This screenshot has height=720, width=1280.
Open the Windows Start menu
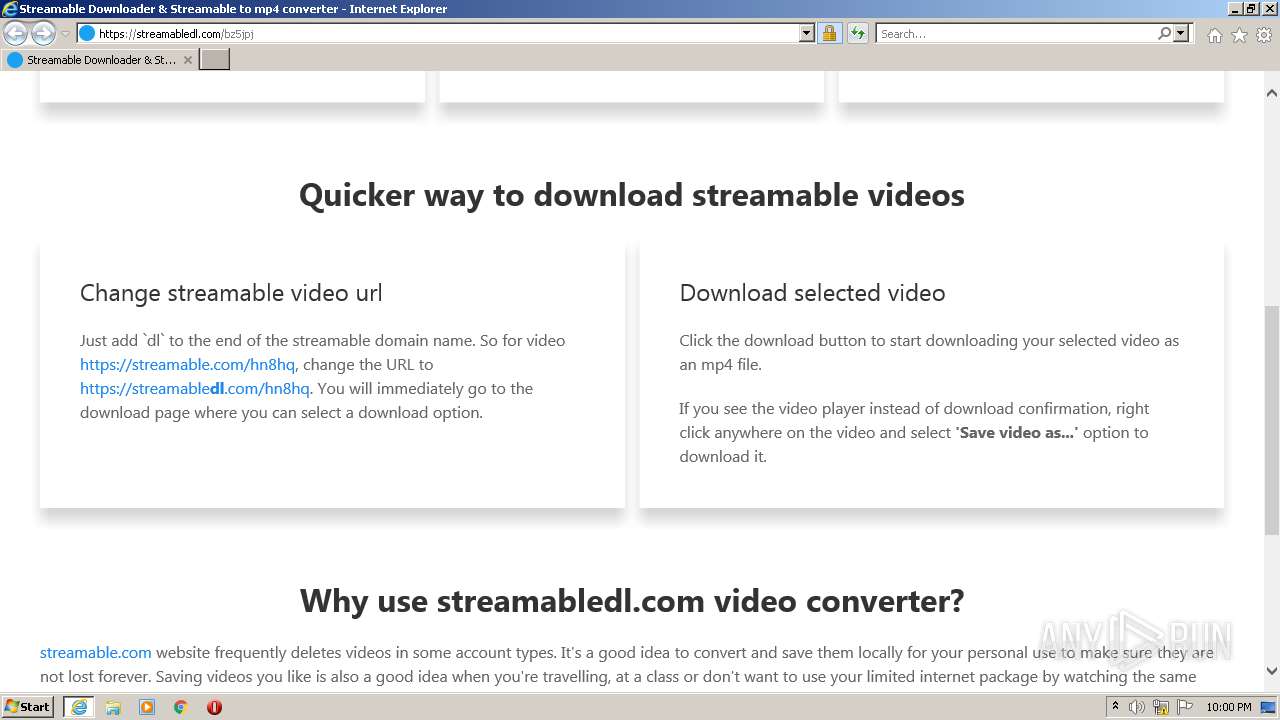(28, 707)
